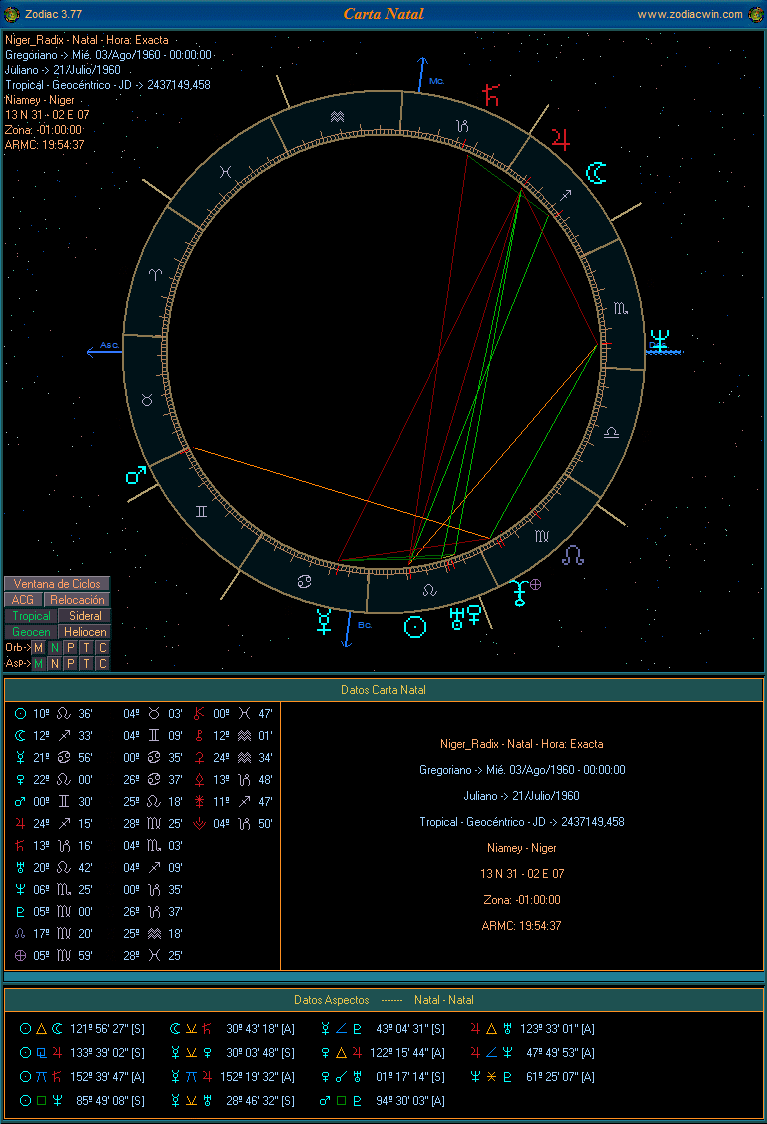767x1124 pixels.
Task: Toggle the Orb T option
Action: pos(86,647)
